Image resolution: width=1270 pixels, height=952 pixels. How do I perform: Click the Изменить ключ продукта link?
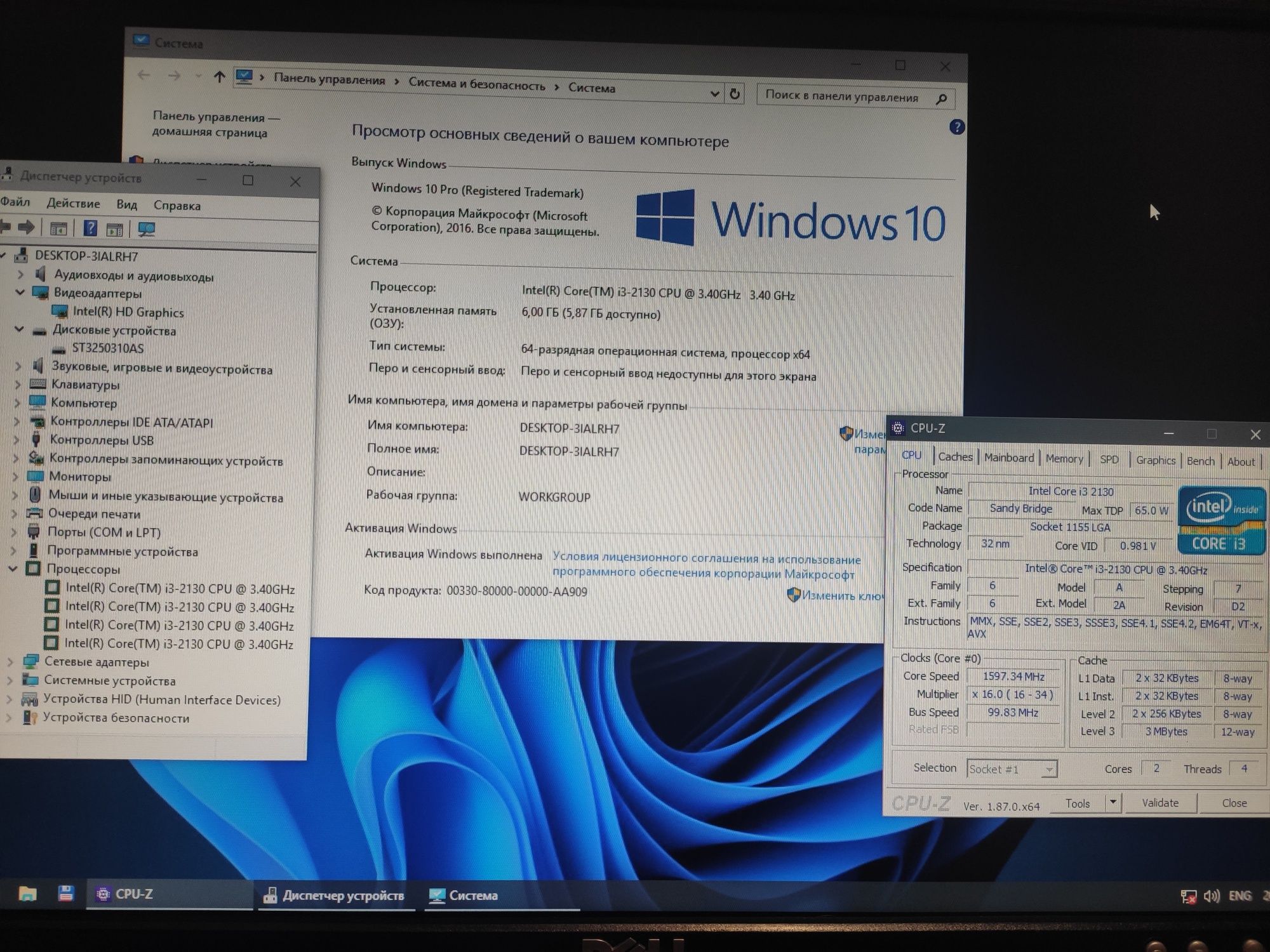(841, 595)
